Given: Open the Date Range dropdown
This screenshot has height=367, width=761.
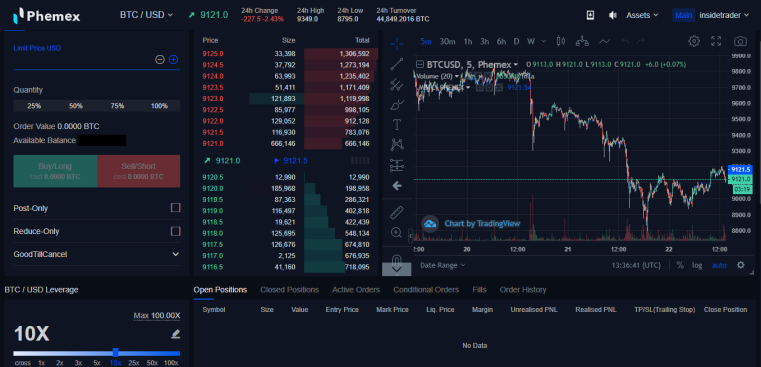Looking at the screenshot, I should tap(443, 265).
